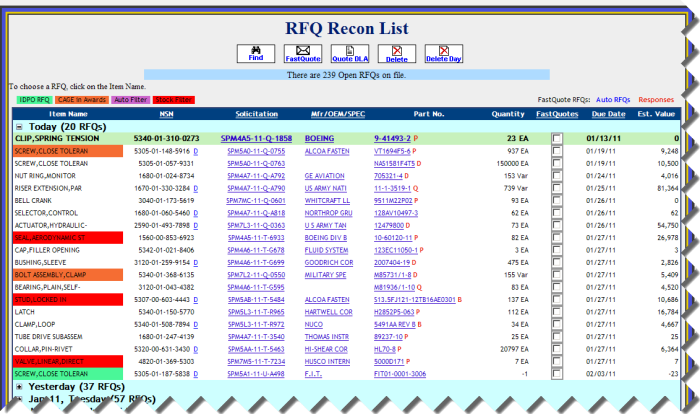The width and height of the screenshot is (700, 414).
Task: Tick FastQuote checkbox for NUT RING,MONITOR row
Action: (x=557, y=176)
